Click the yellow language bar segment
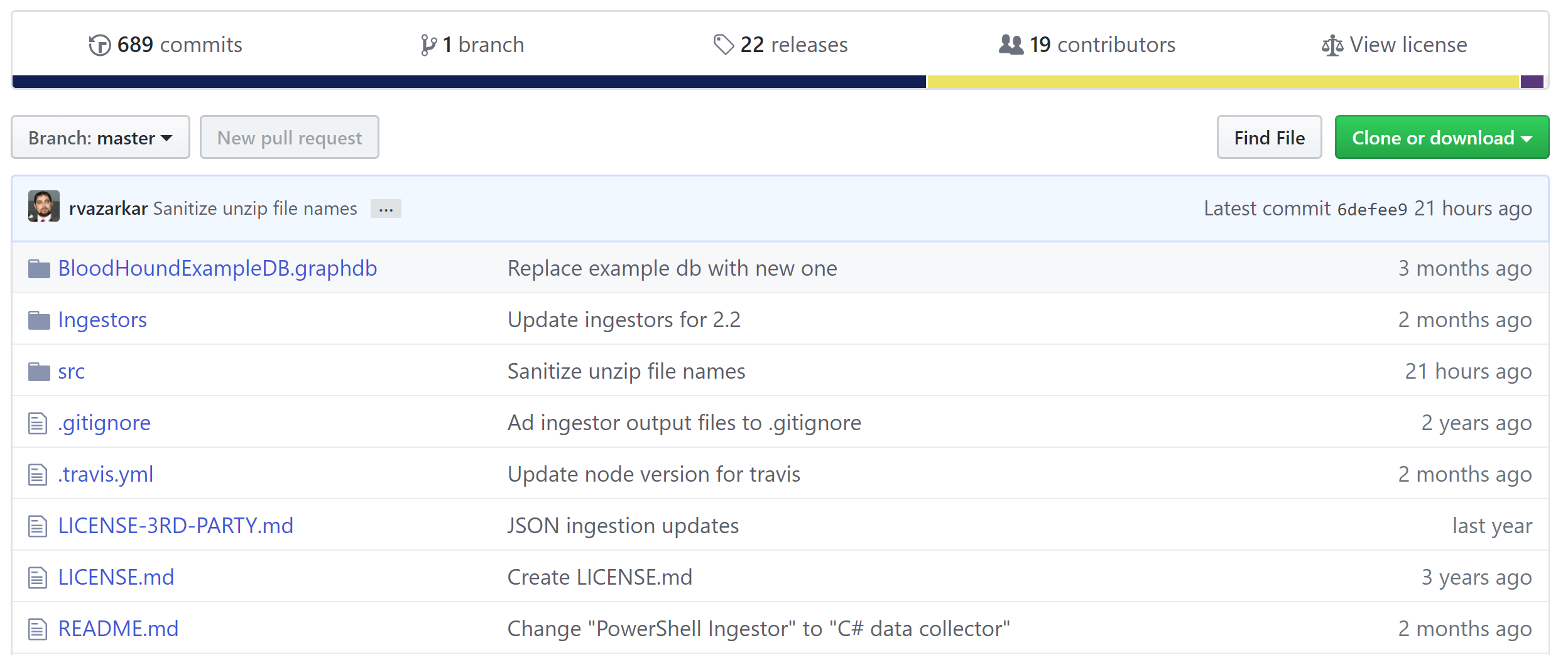1568x655 pixels. [1223, 82]
